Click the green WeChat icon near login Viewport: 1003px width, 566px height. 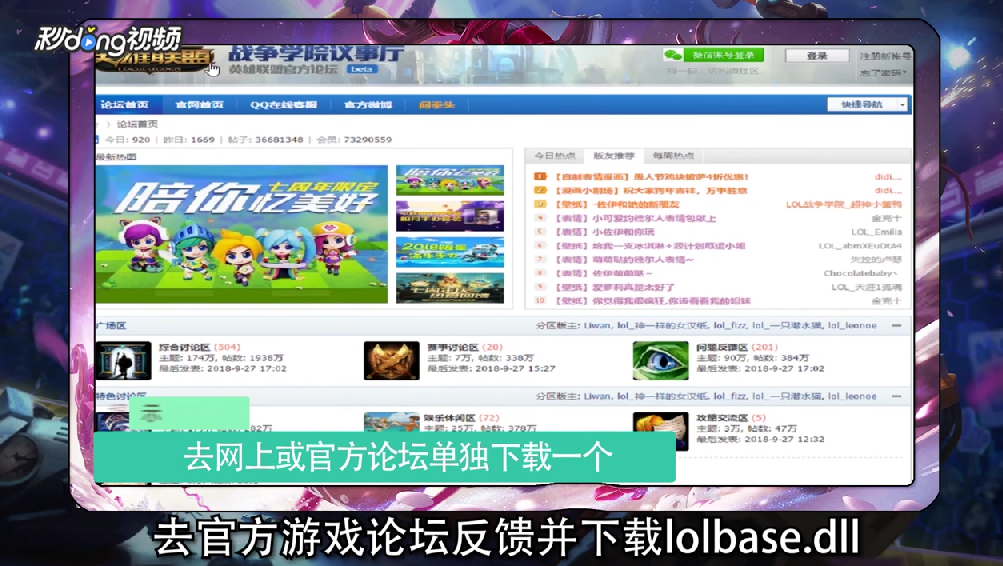click(x=672, y=56)
